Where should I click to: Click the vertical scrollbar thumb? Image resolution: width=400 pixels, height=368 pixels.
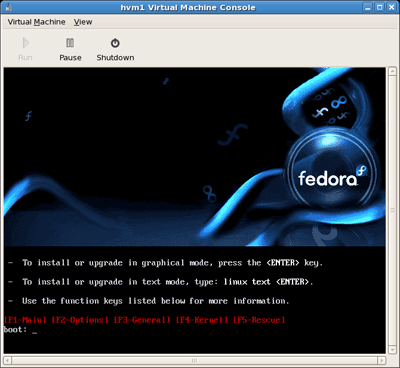tap(392, 211)
